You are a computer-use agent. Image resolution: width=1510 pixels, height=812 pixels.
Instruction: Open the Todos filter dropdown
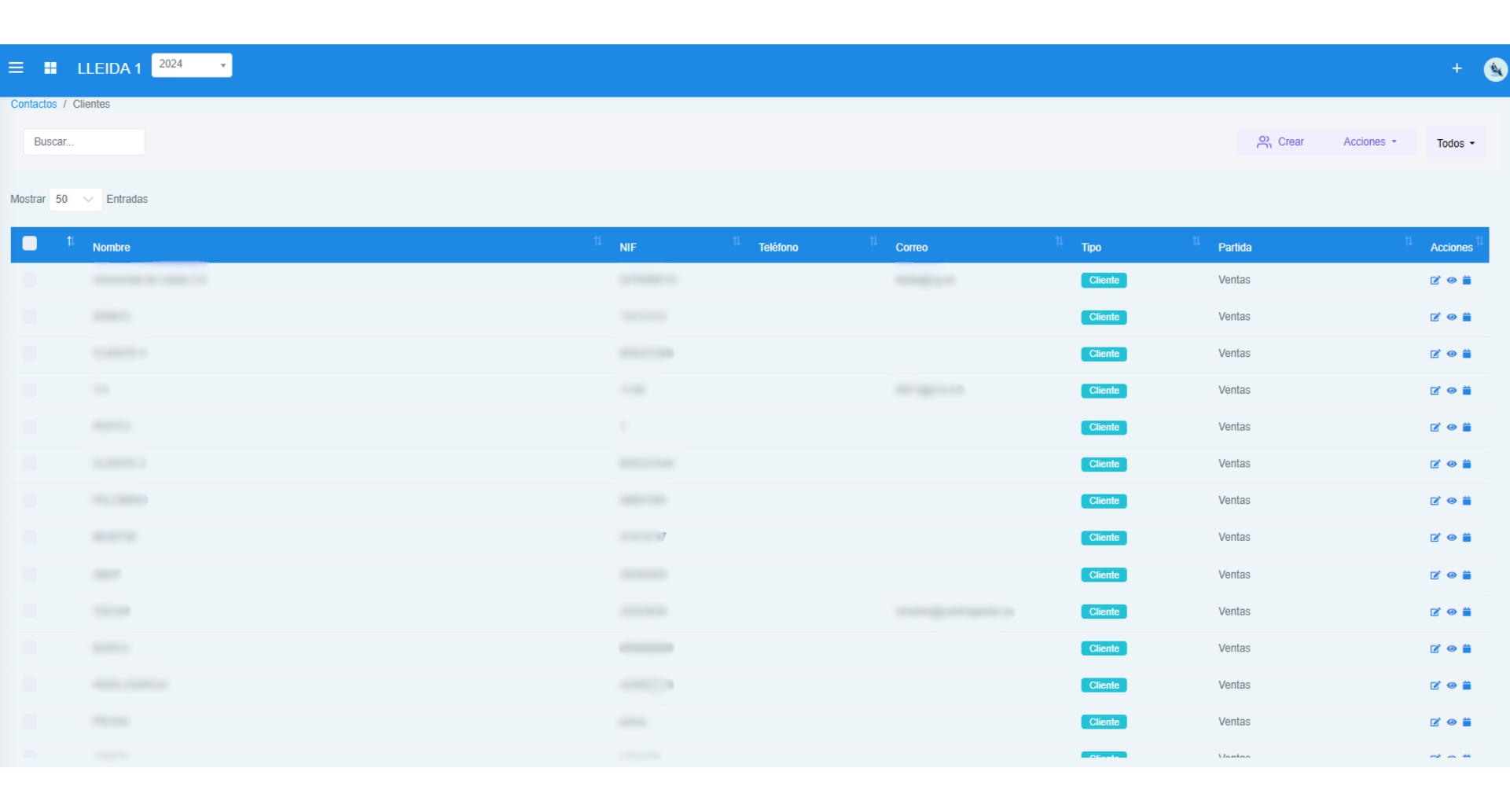(x=1455, y=143)
